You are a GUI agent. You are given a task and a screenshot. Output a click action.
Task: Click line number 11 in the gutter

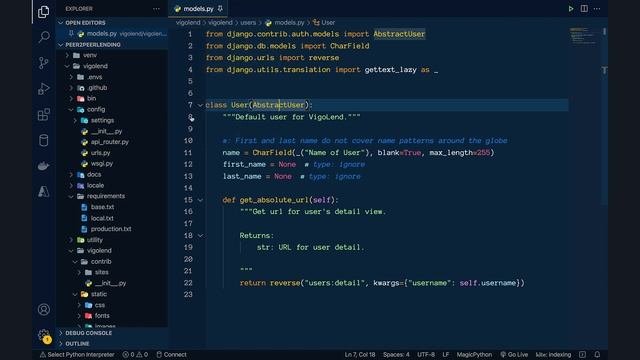(188, 153)
